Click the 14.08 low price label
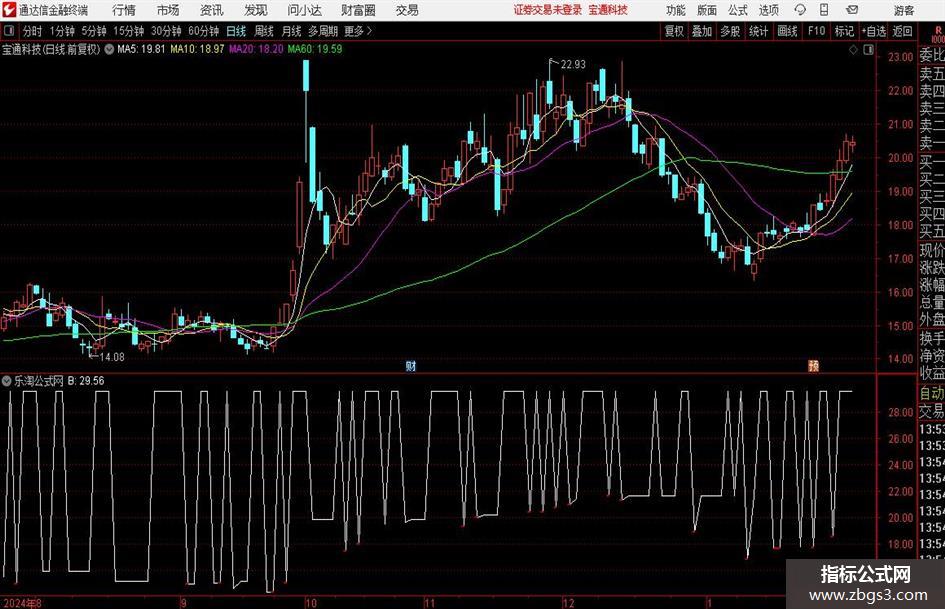Viewport: 945px width, 609px height. [x=112, y=357]
